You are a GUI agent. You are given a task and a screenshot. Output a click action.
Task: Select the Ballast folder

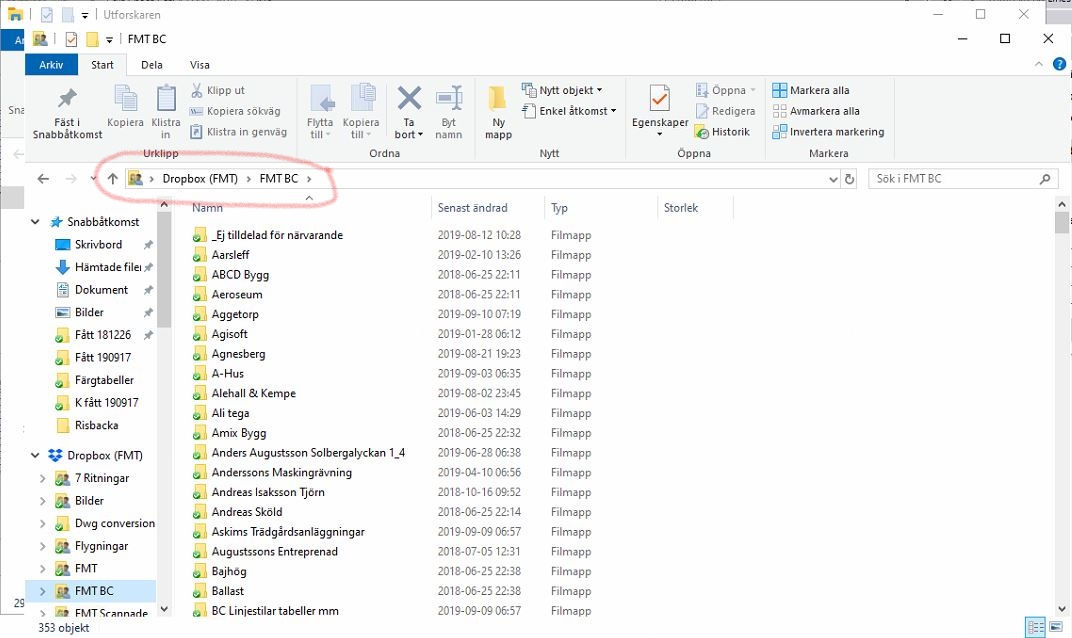point(228,591)
